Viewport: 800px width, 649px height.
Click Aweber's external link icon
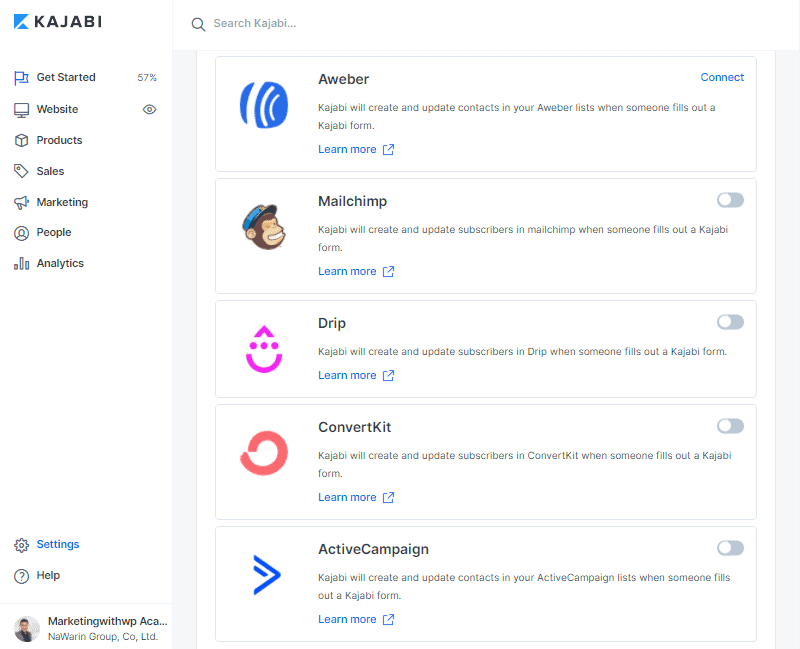tap(388, 149)
